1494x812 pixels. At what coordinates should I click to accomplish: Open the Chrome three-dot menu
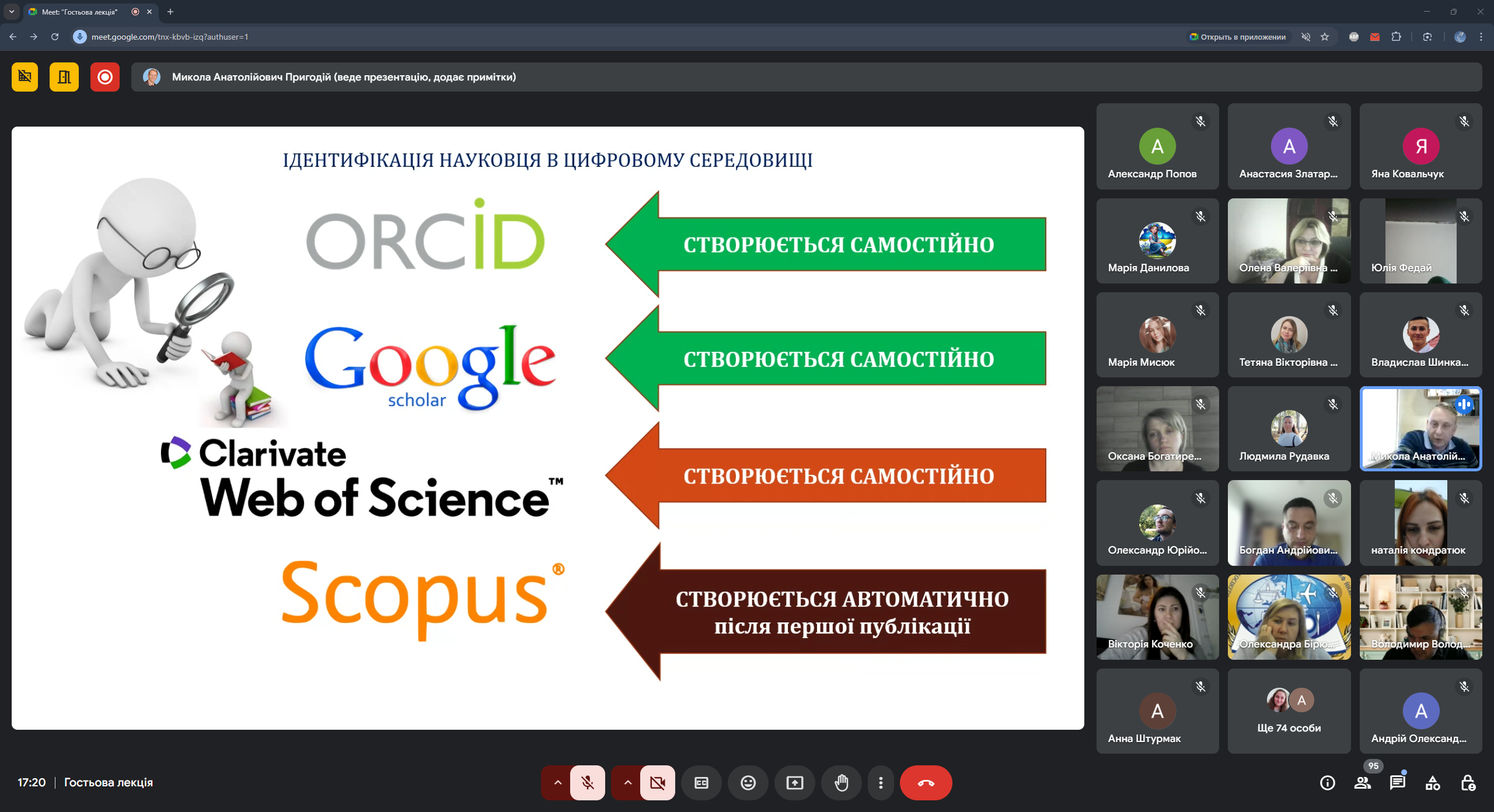[x=1481, y=37]
